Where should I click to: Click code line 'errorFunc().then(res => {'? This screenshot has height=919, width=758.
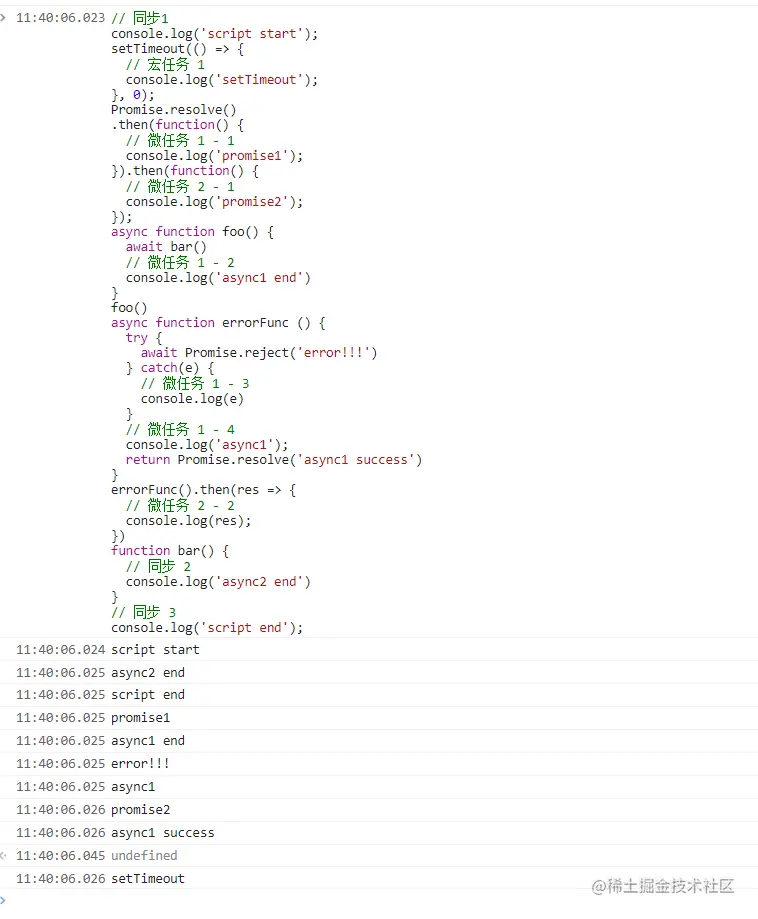[x=203, y=489]
